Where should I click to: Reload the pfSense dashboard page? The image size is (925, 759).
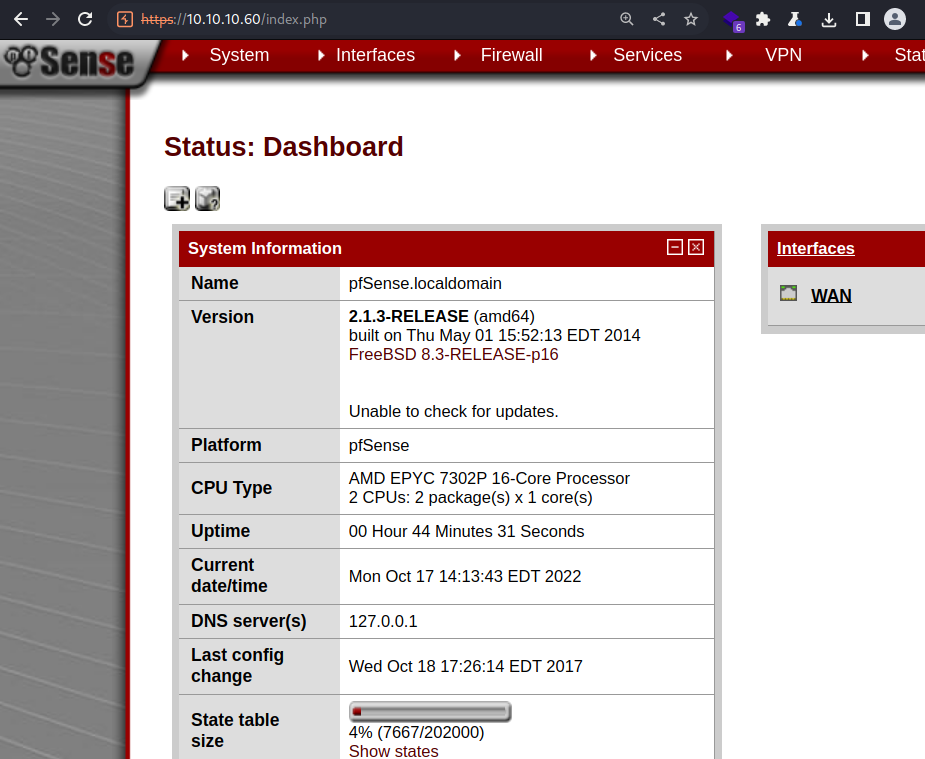click(x=85, y=19)
